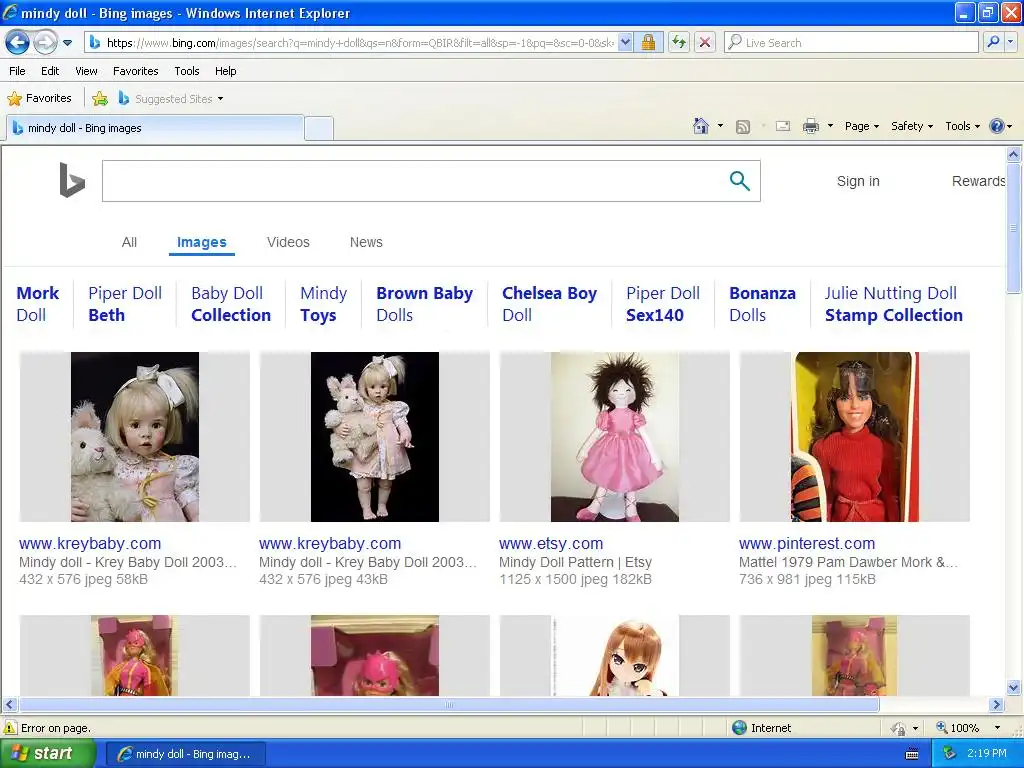
Task: Click Add to Favorites Bar star icon
Action: click(100, 99)
